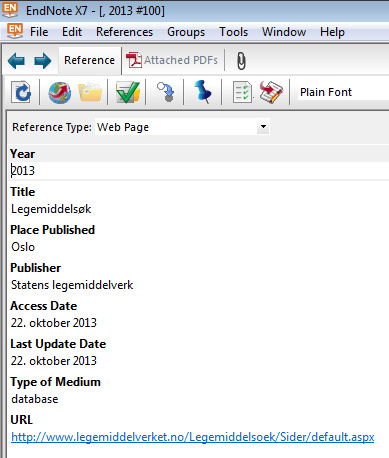Click the URL field label

(x=22, y=420)
